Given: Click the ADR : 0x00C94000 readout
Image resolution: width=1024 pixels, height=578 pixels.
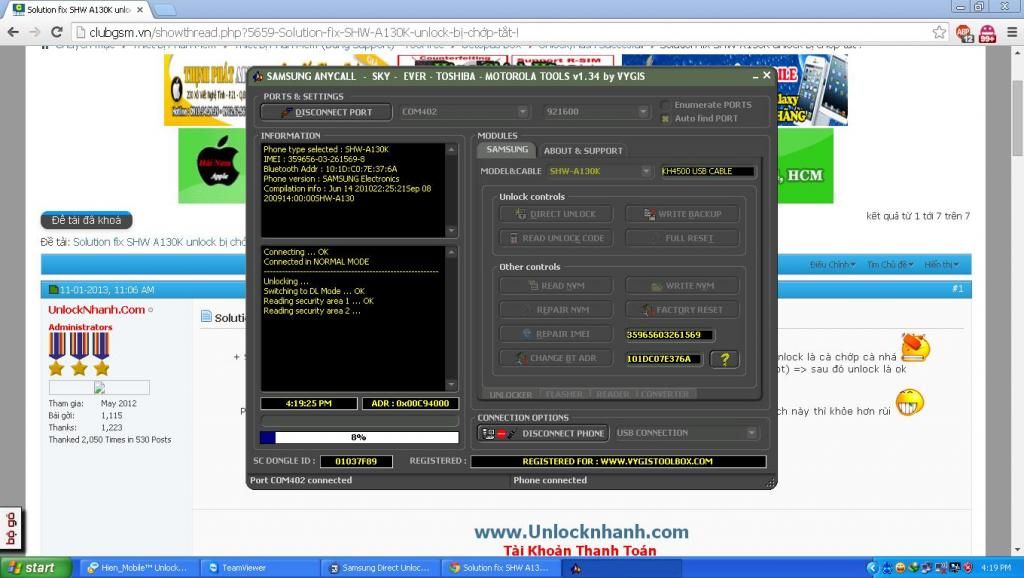Looking at the screenshot, I should (x=410, y=404).
